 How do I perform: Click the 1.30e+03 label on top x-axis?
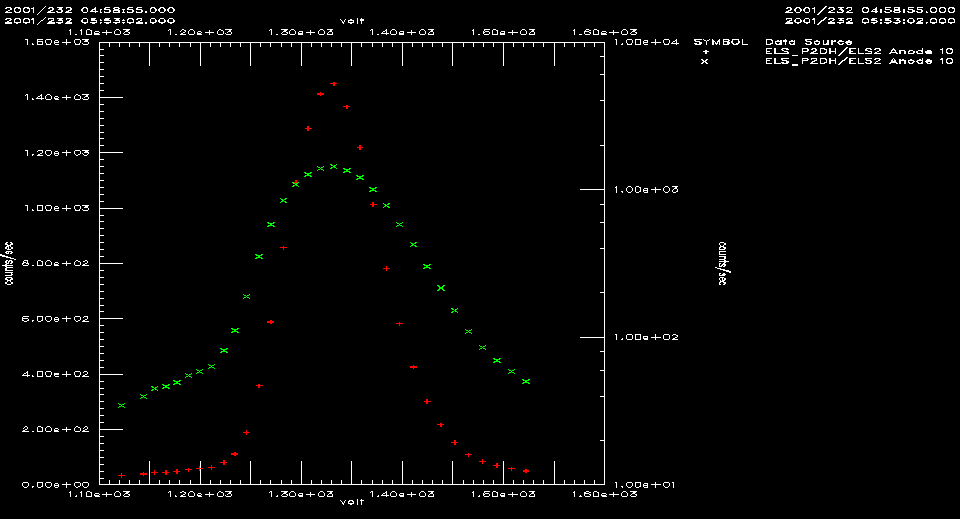(301, 32)
